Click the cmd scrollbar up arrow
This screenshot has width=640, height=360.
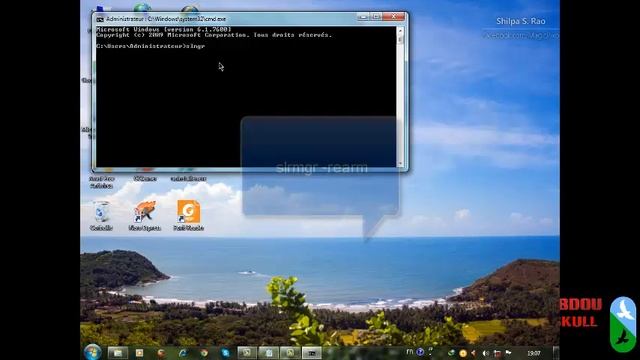(400, 30)
